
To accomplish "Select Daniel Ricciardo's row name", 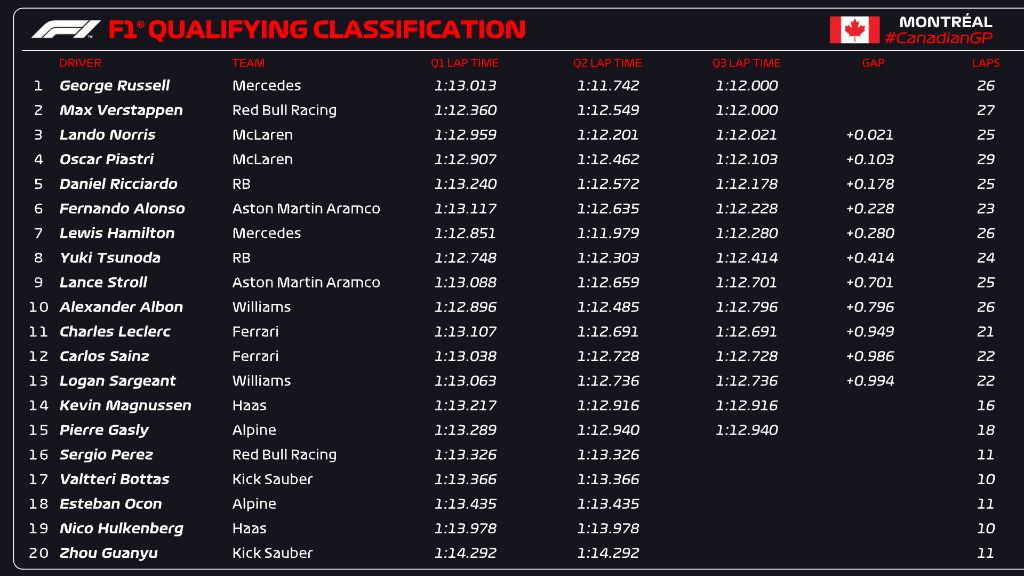I will point(118,184).
